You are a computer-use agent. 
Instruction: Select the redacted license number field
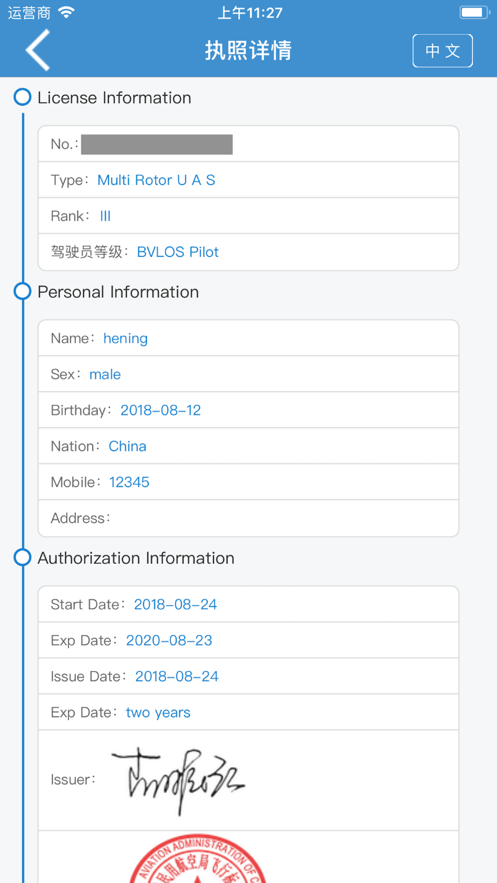(156, 144)
